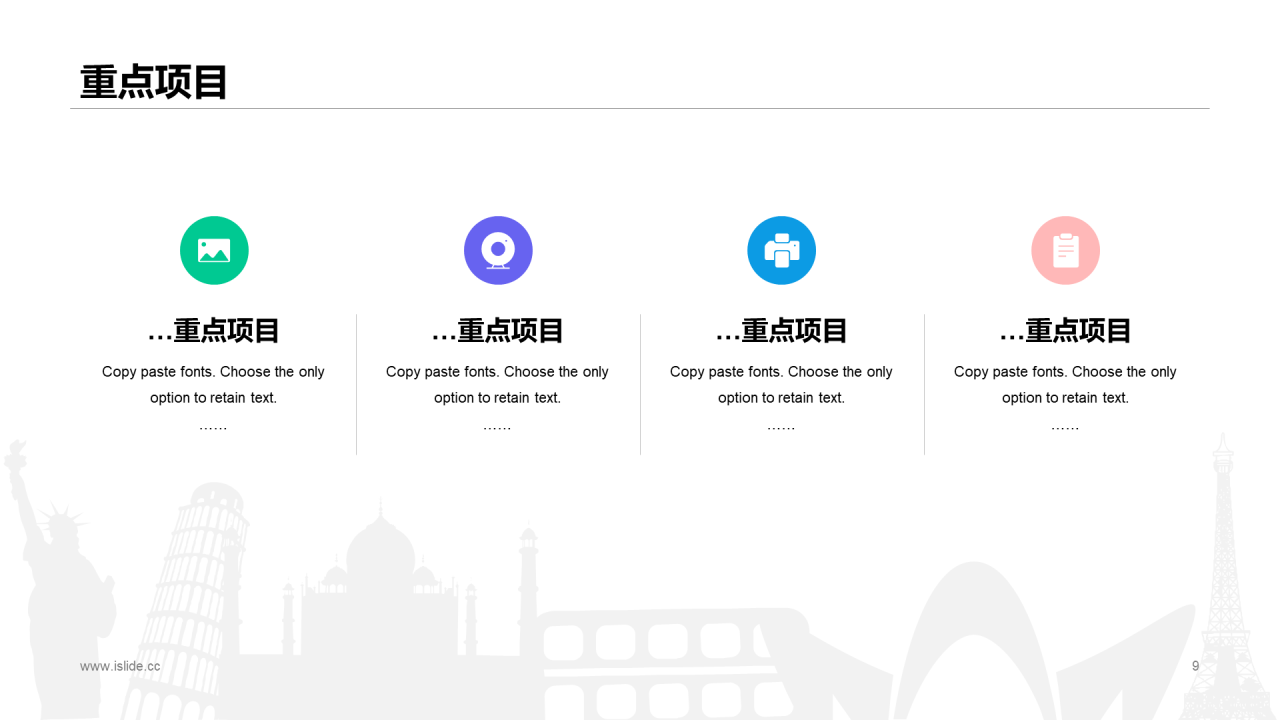Click the slide title 重点项目 at top
1280x720 pixels.
tap(154, 82)
